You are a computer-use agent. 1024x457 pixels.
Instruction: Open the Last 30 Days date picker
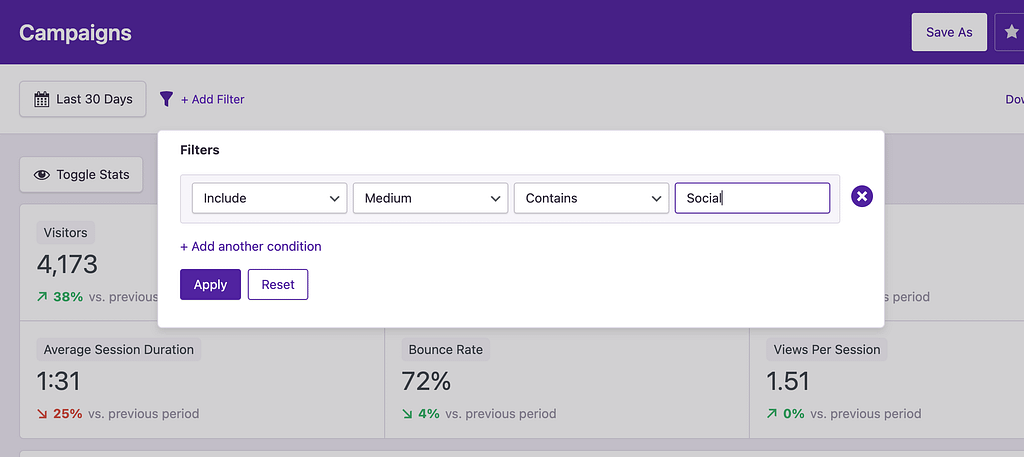click(83, 99)
